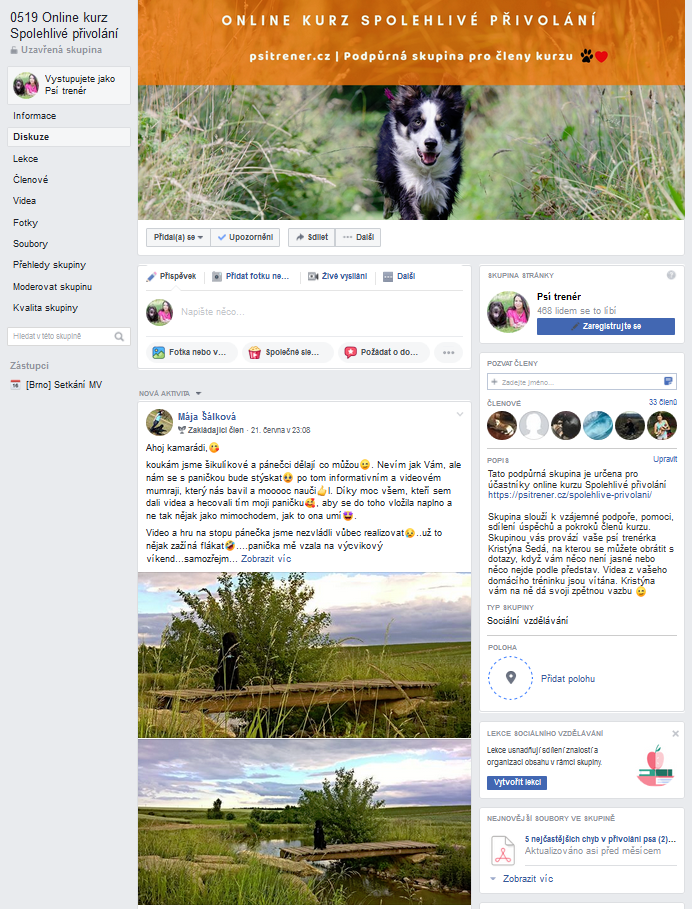Image resolution: width=692 pixels, height=909 pixels.
Task: Select the Příspěvek composer tab
Action: 172,277
